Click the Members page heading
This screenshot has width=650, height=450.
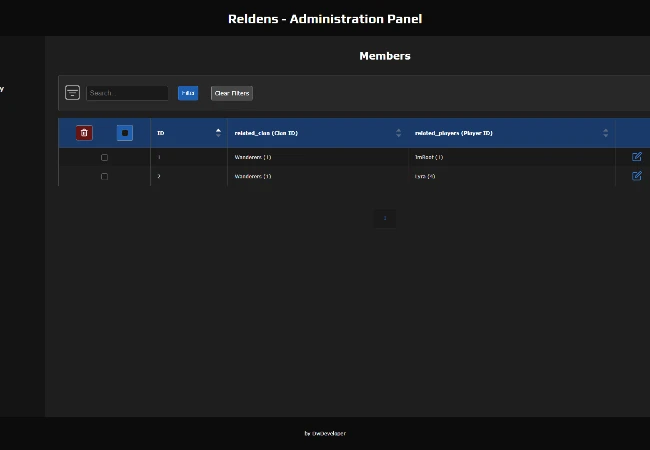pos(385,56)
